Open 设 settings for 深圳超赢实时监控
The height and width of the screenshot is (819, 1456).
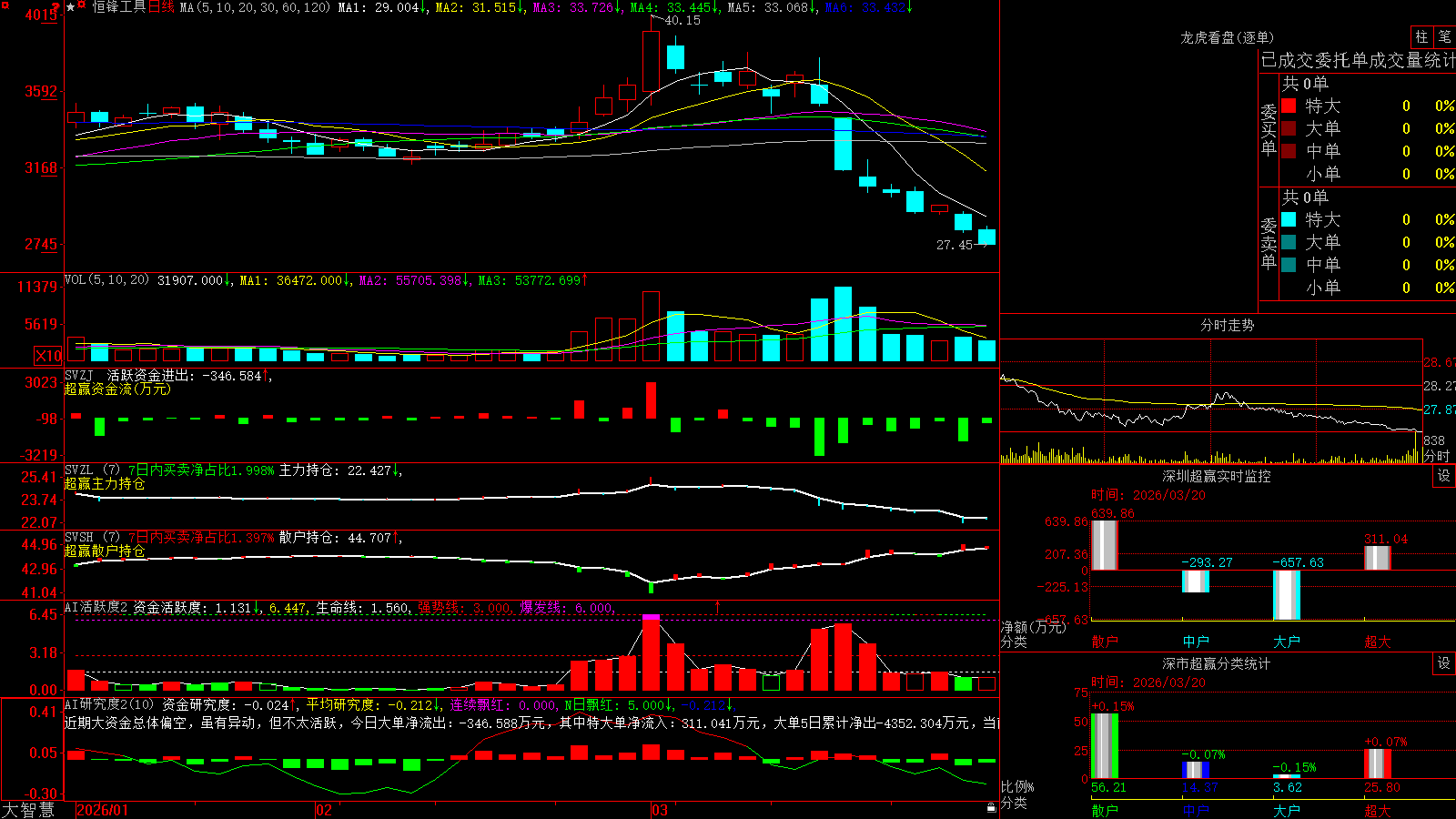click(x=1444, y=476)
